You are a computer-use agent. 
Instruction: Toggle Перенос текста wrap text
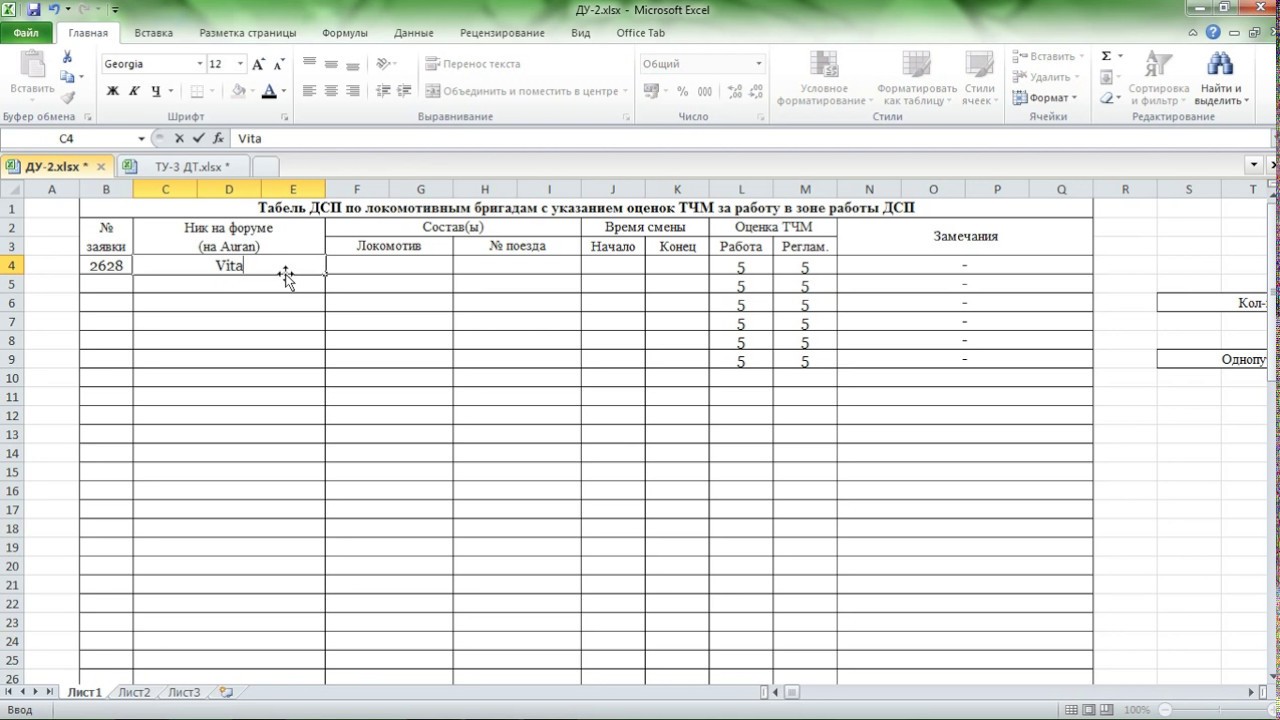click(x=474, y=64)
